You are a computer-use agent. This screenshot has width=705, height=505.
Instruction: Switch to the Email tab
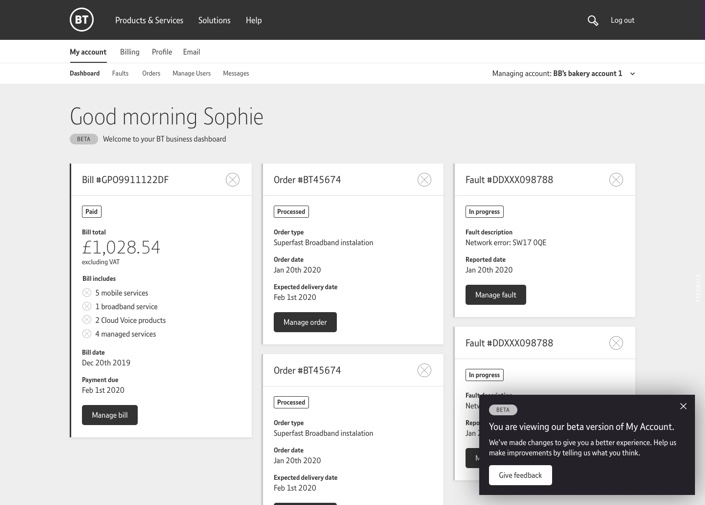click(192, 52)
